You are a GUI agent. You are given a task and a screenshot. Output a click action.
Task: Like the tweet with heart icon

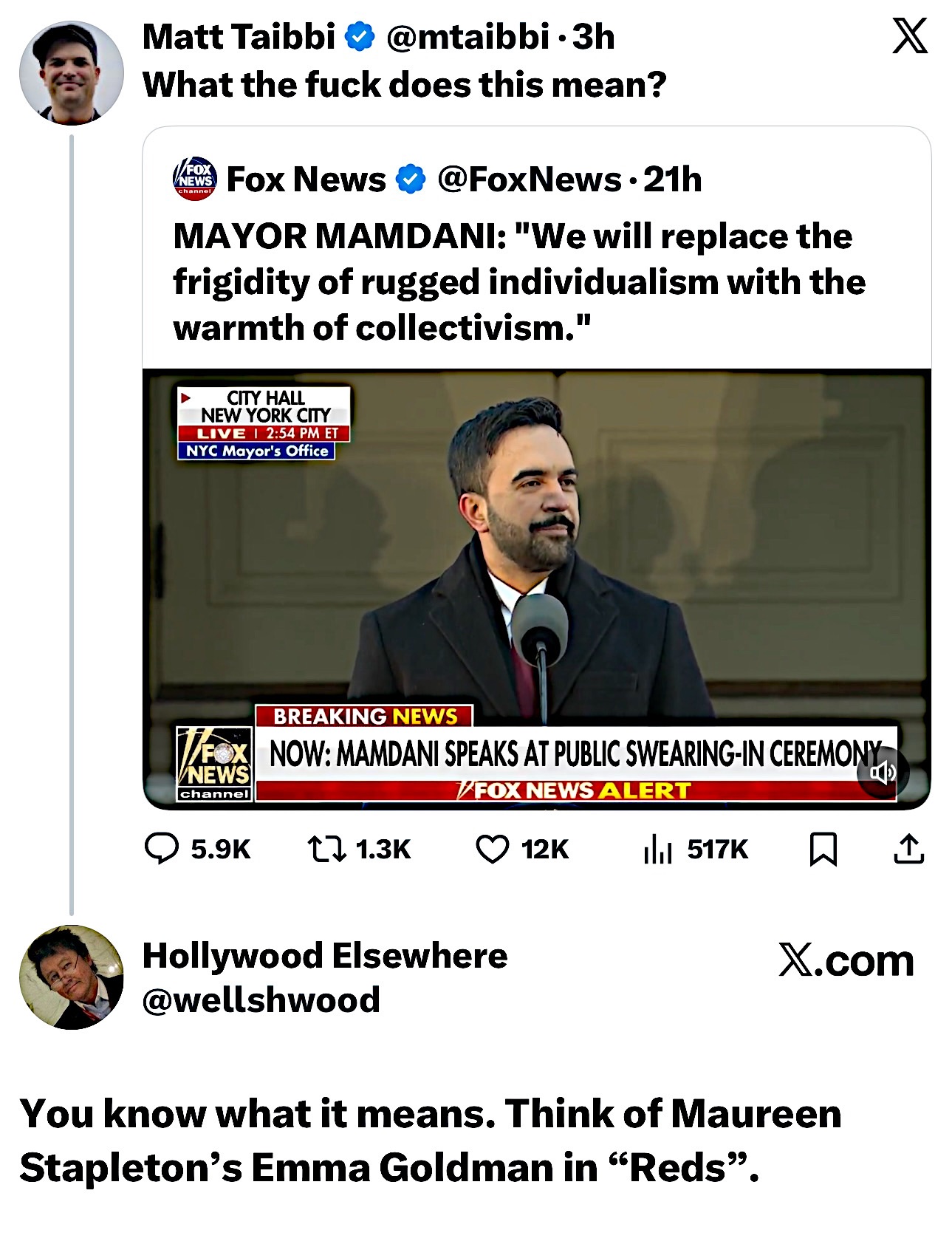click(x=493, y=849)
